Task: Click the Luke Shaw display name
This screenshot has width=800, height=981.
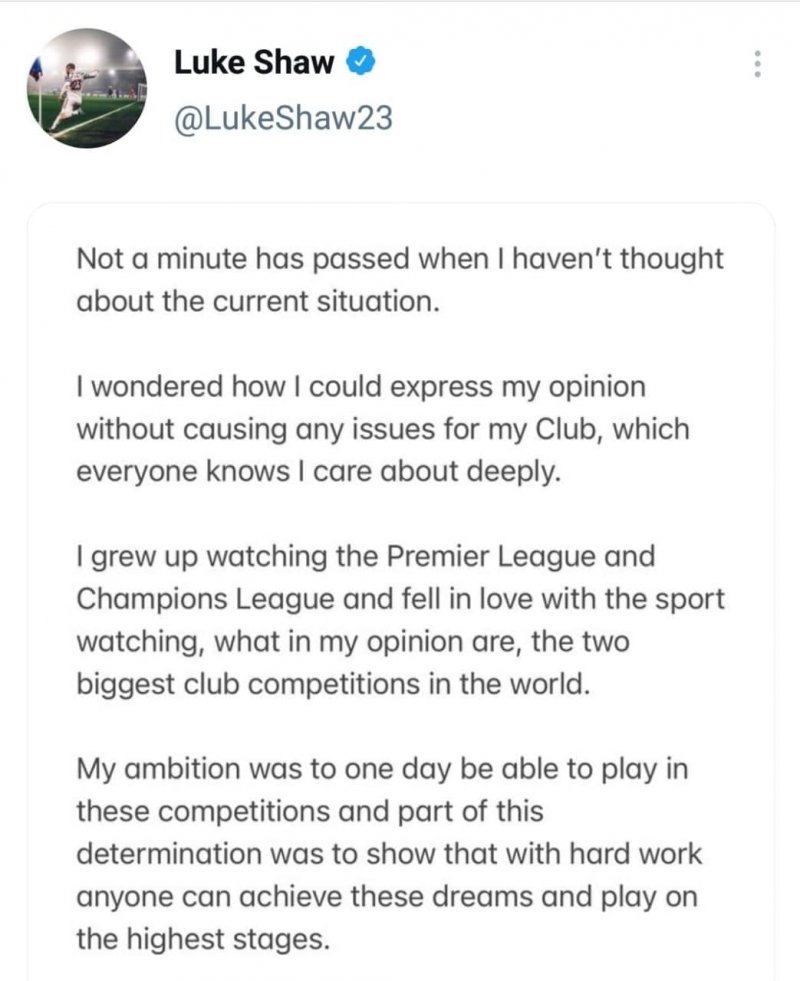Action: point(253,62)
